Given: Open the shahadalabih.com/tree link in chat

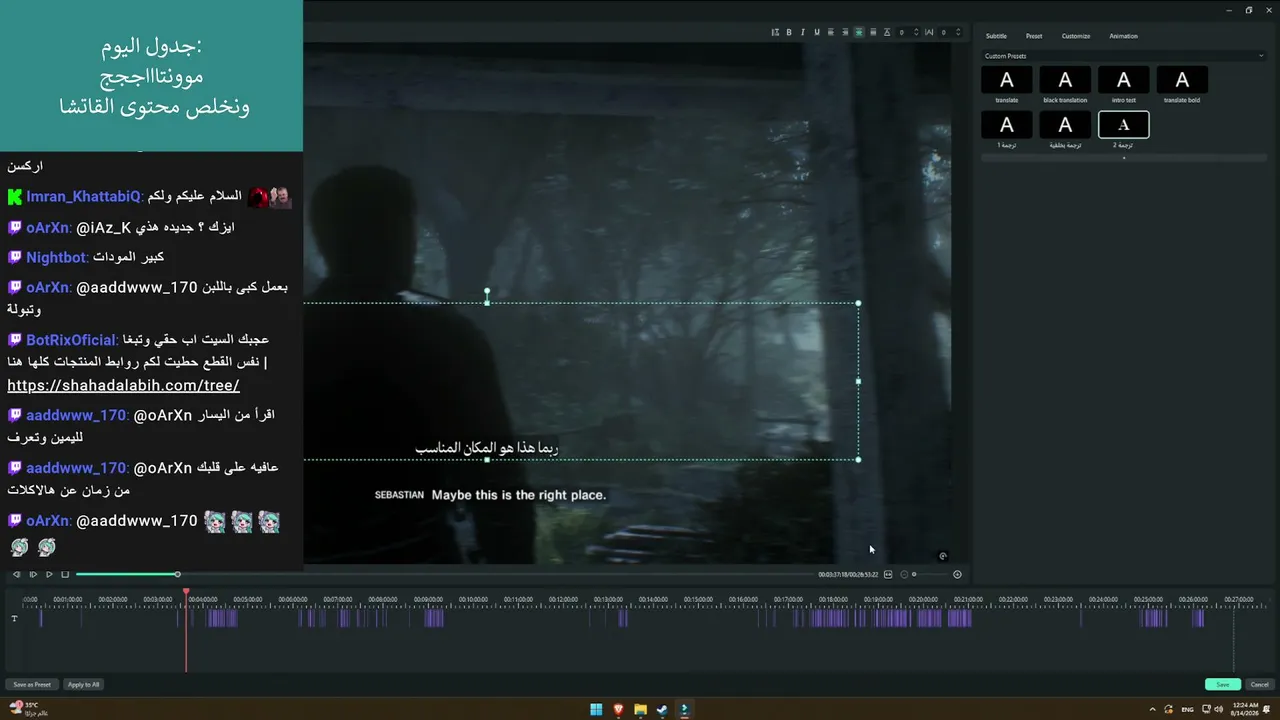Looking at the screenshot, I should 123,385.
